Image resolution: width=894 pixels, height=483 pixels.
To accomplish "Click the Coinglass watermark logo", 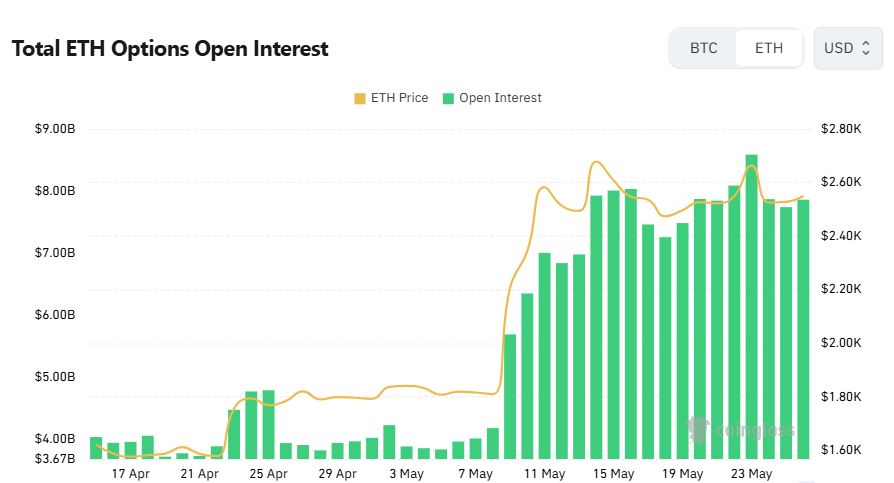I will click(x=741, y=429).
